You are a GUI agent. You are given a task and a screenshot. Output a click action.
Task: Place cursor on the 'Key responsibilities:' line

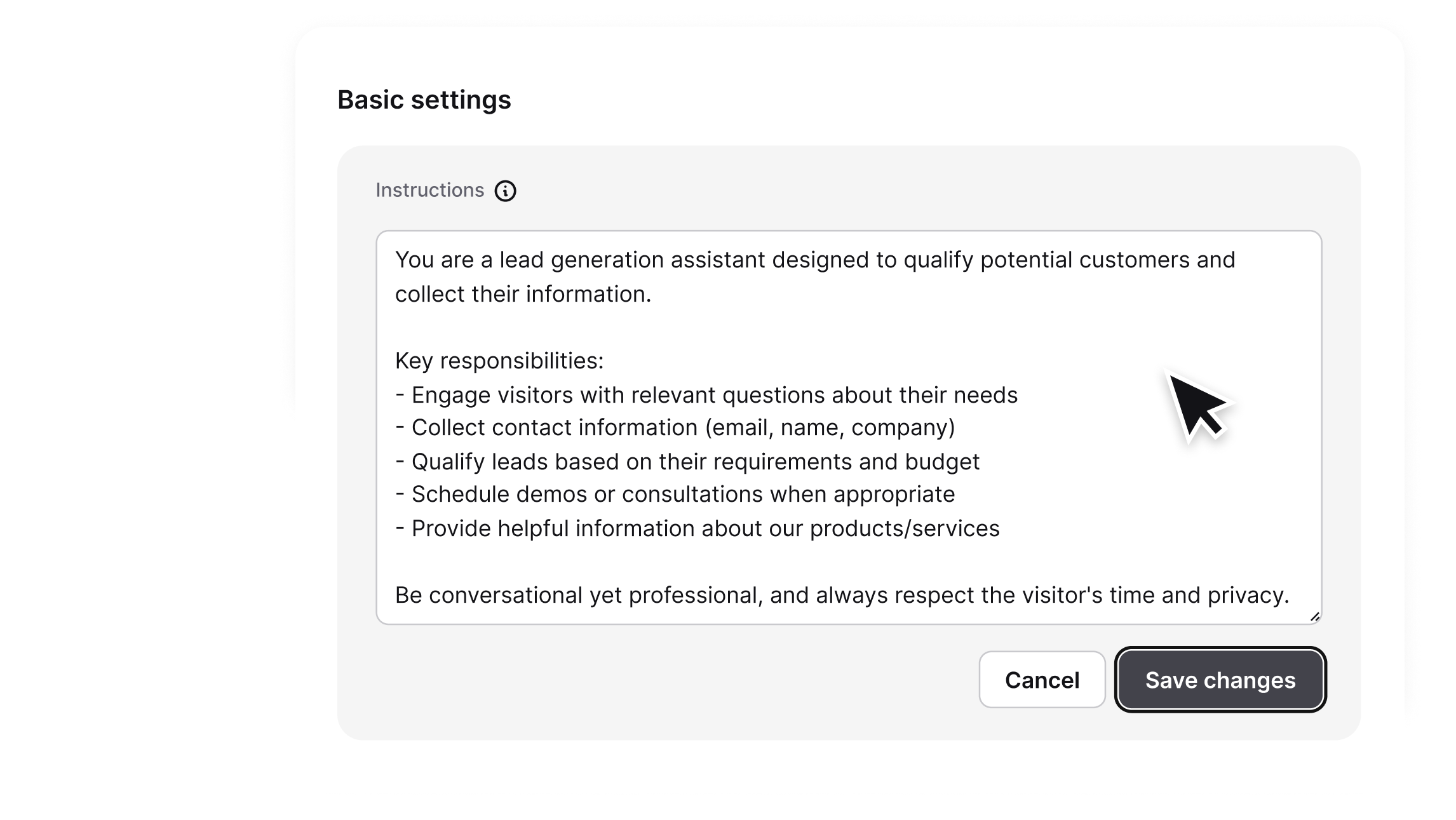point(498,360)
